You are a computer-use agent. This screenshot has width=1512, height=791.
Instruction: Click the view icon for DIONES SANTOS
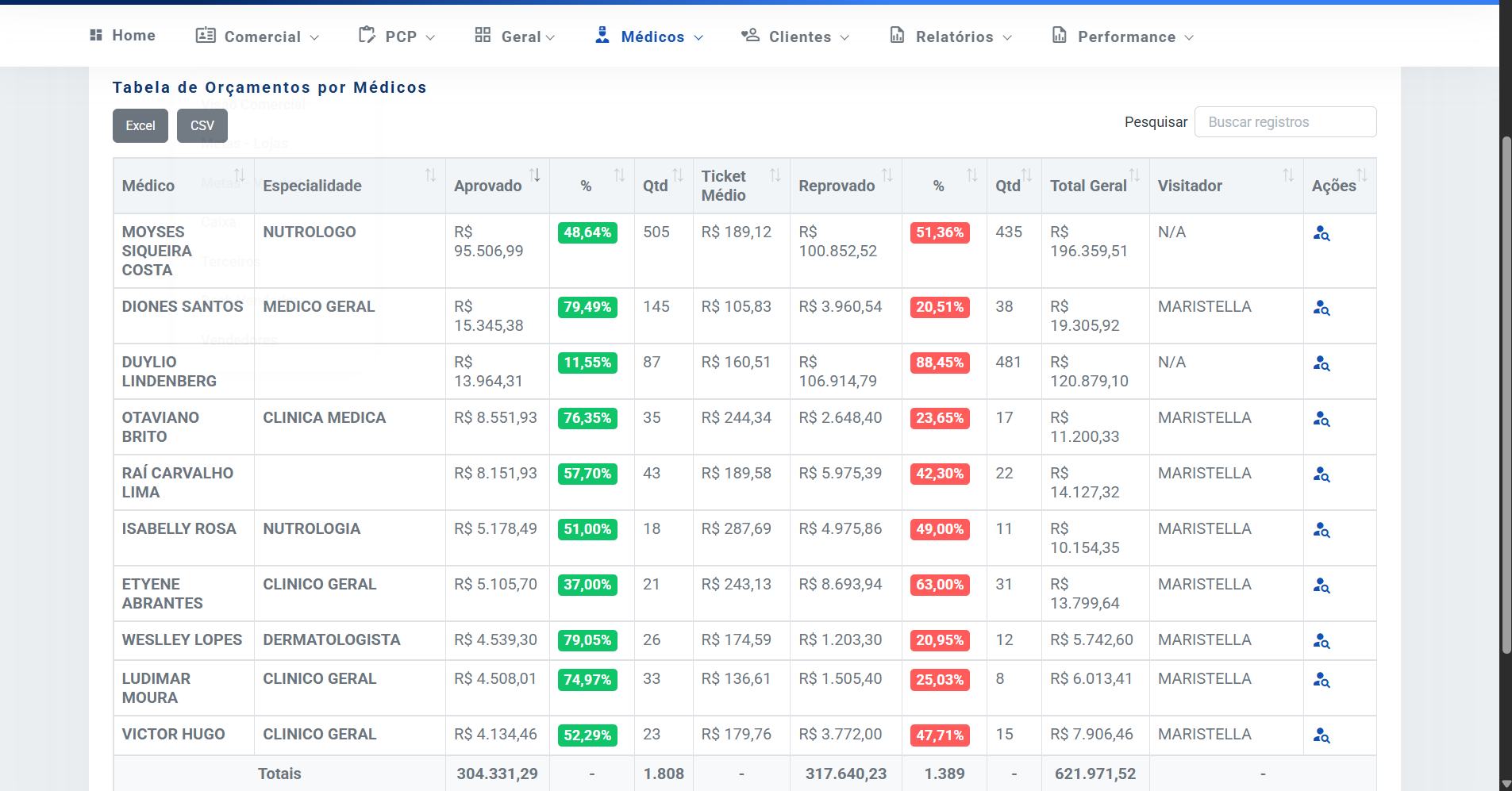[x=1321, y=308]
